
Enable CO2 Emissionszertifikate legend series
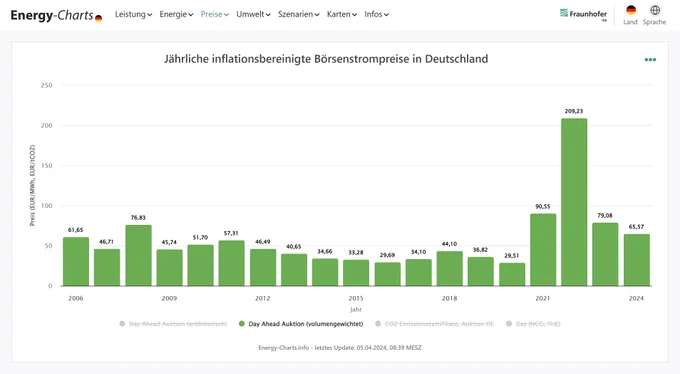tap(435, 324)
